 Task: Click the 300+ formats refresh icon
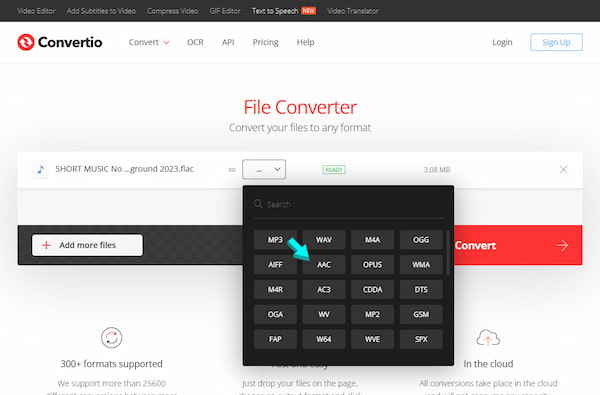coord(111,338)
